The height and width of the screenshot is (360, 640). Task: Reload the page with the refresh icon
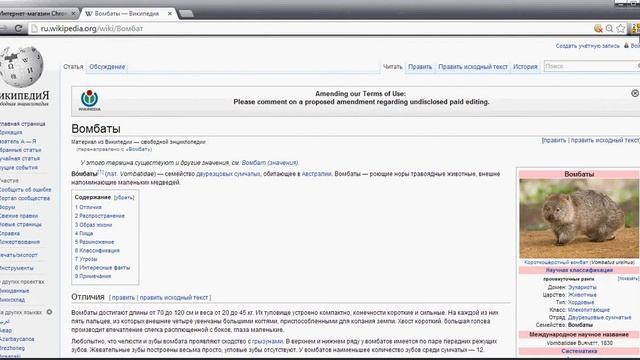(18, 28)
